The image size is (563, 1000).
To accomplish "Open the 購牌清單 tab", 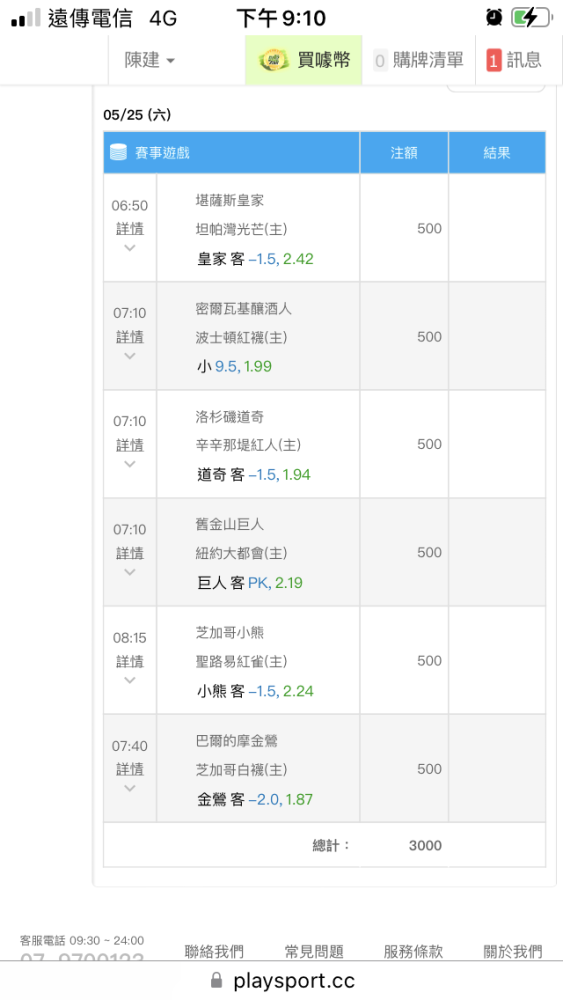I will pyautogui.click(x=418, y=61).
